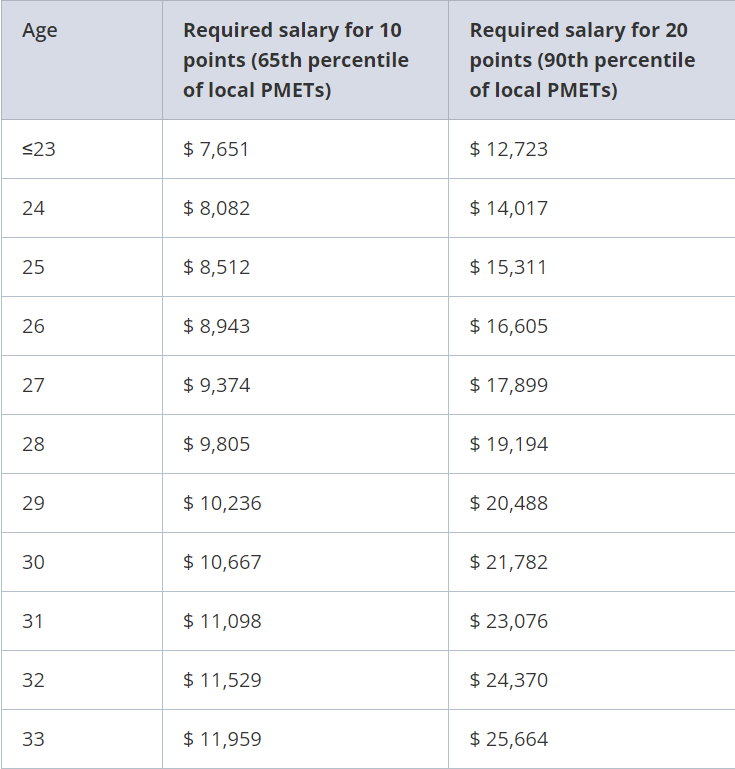This screenshot has height=769, width=735.
Task: Select the age 26 cell
Action: click(x=33, y=326)
